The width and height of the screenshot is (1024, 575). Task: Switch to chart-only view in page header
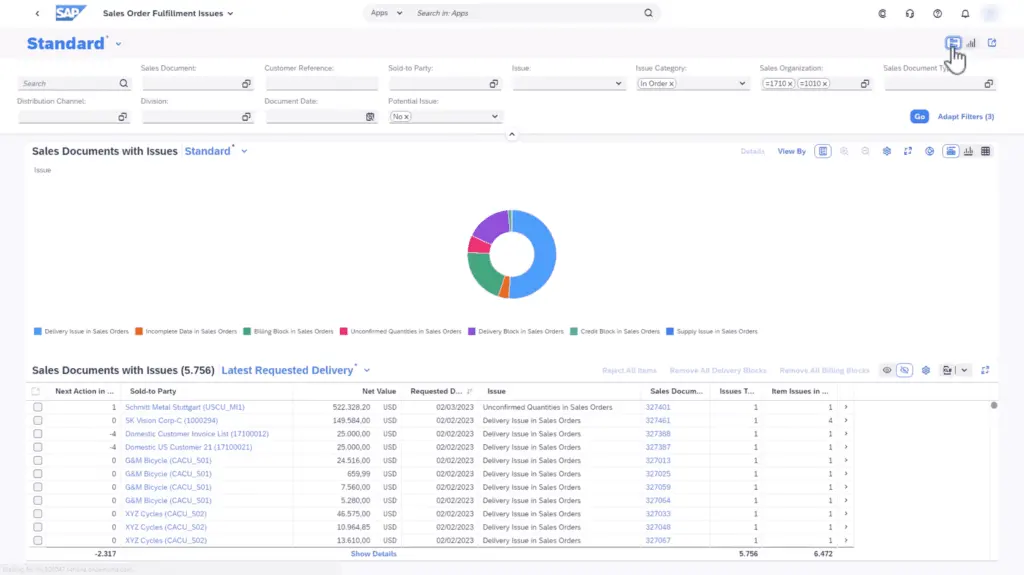(x=971, y=43)
